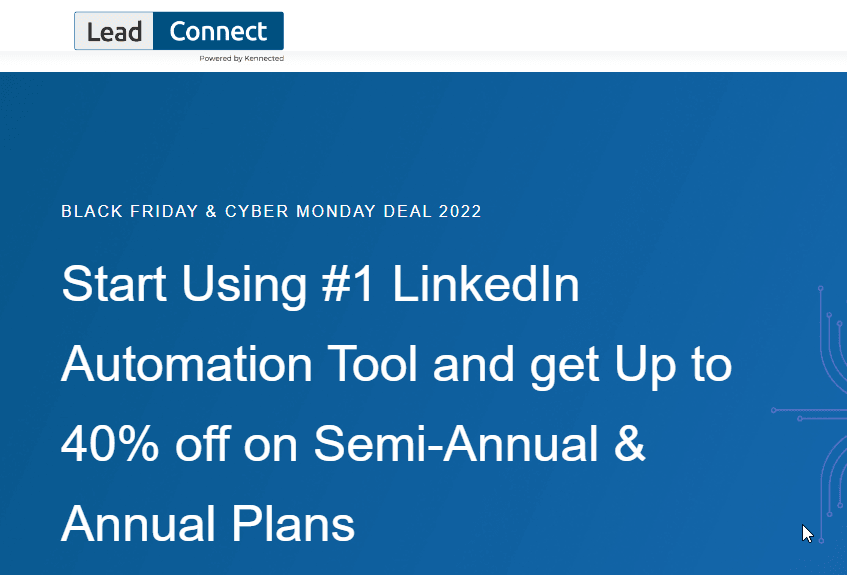Click the "Black Friday" words in subtitle

tap(130, 211)
